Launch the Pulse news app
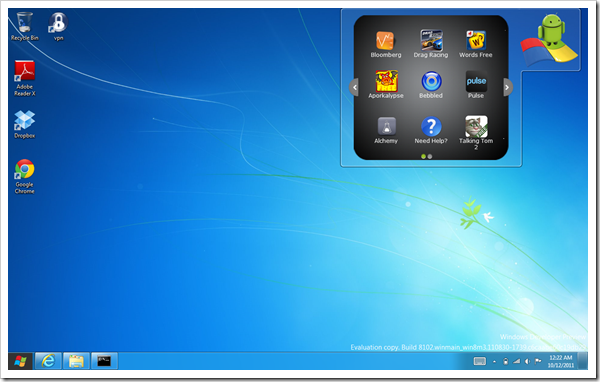This screenshot has width=600, height=382. 476,85
